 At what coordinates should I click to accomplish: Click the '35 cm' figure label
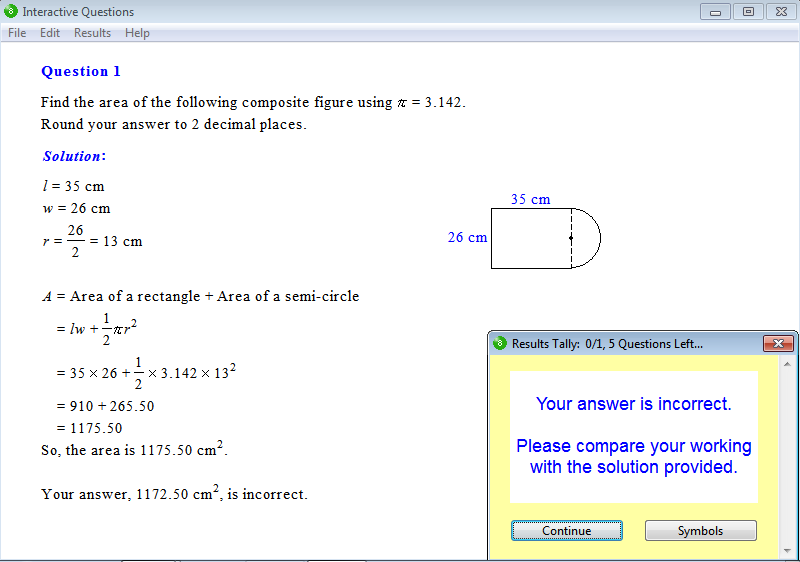[531, 199]
